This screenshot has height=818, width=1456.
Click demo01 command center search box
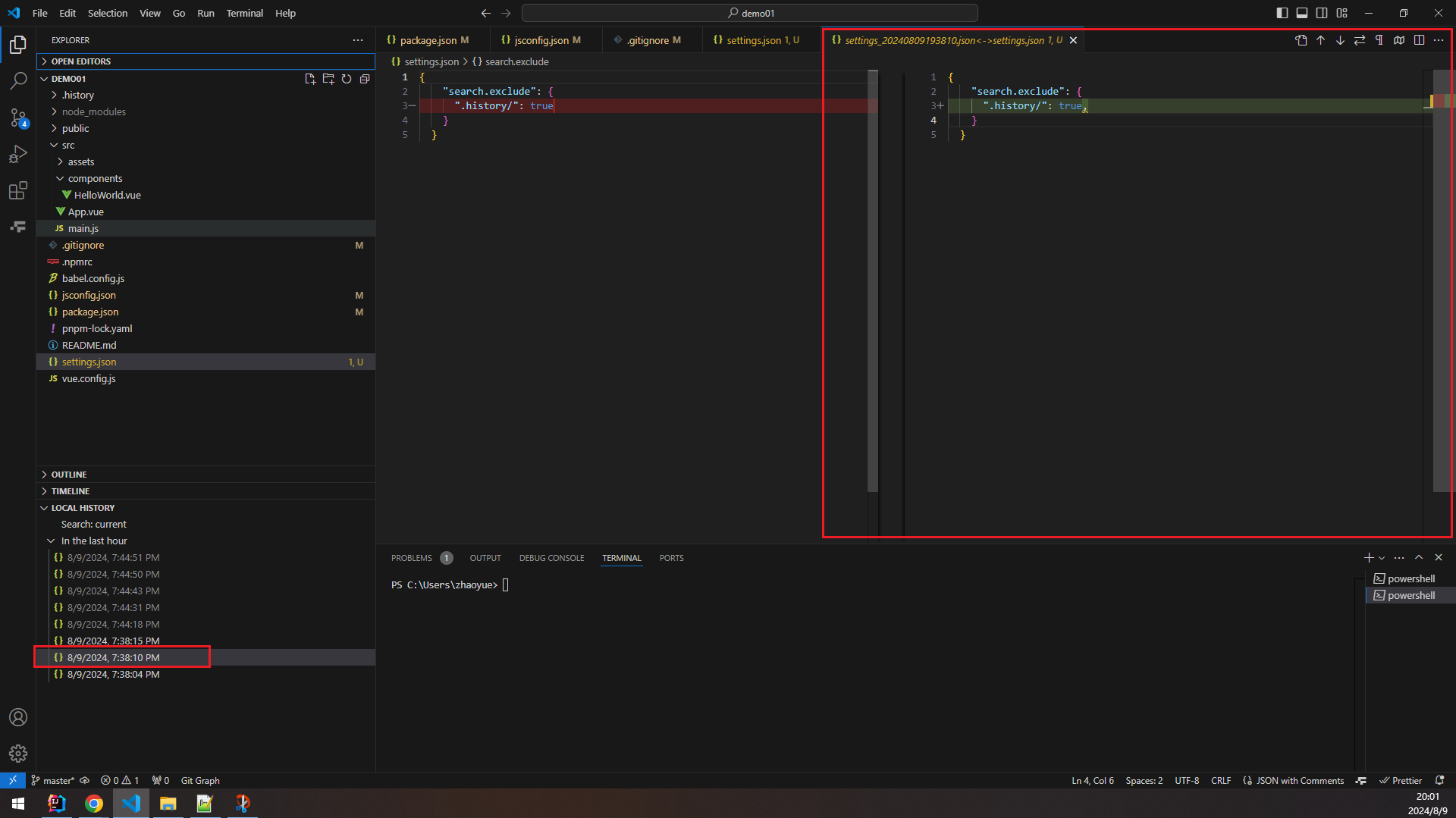(749, 13)
